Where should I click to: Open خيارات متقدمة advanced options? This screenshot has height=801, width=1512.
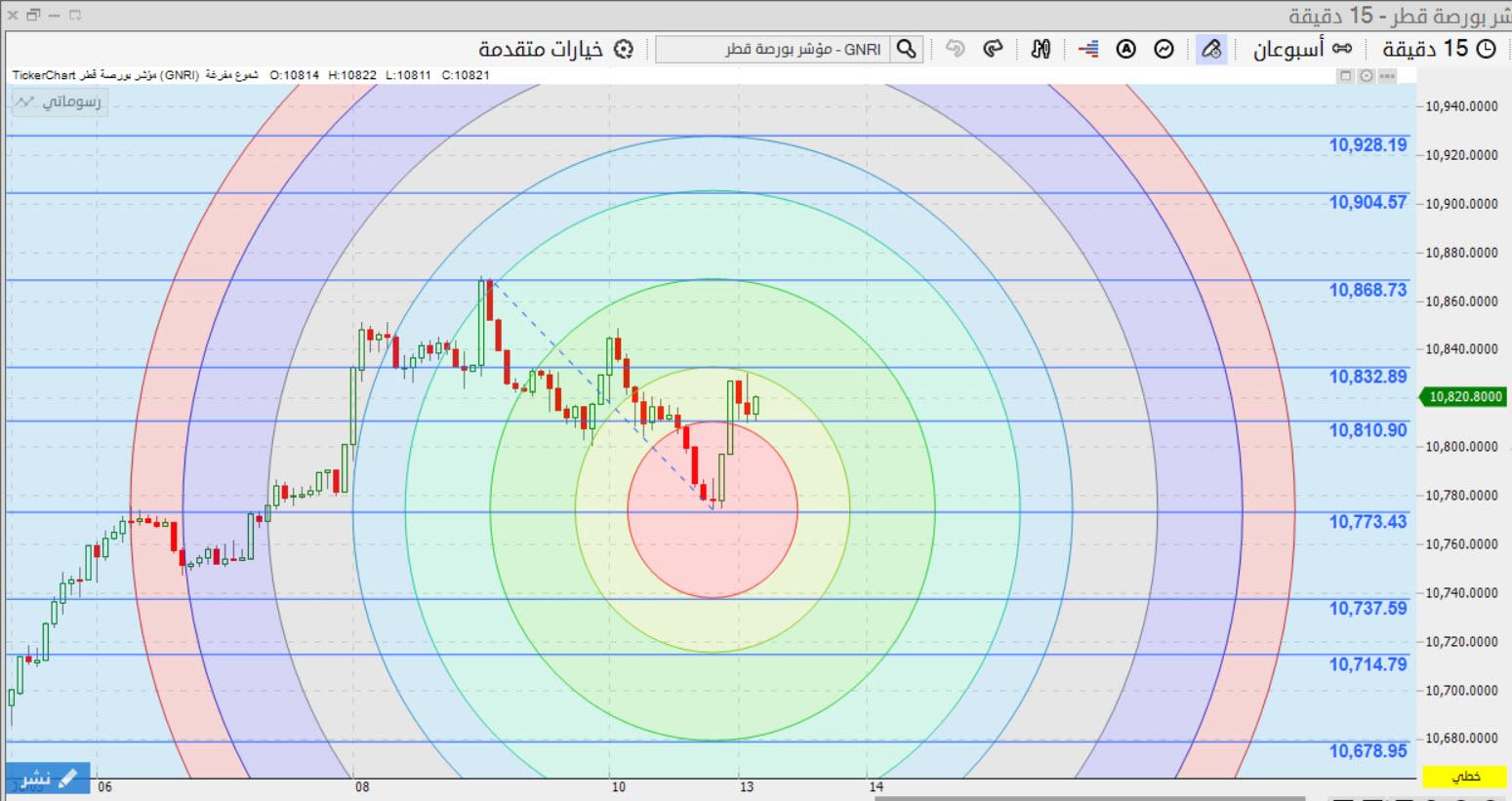tap(555, 49)
